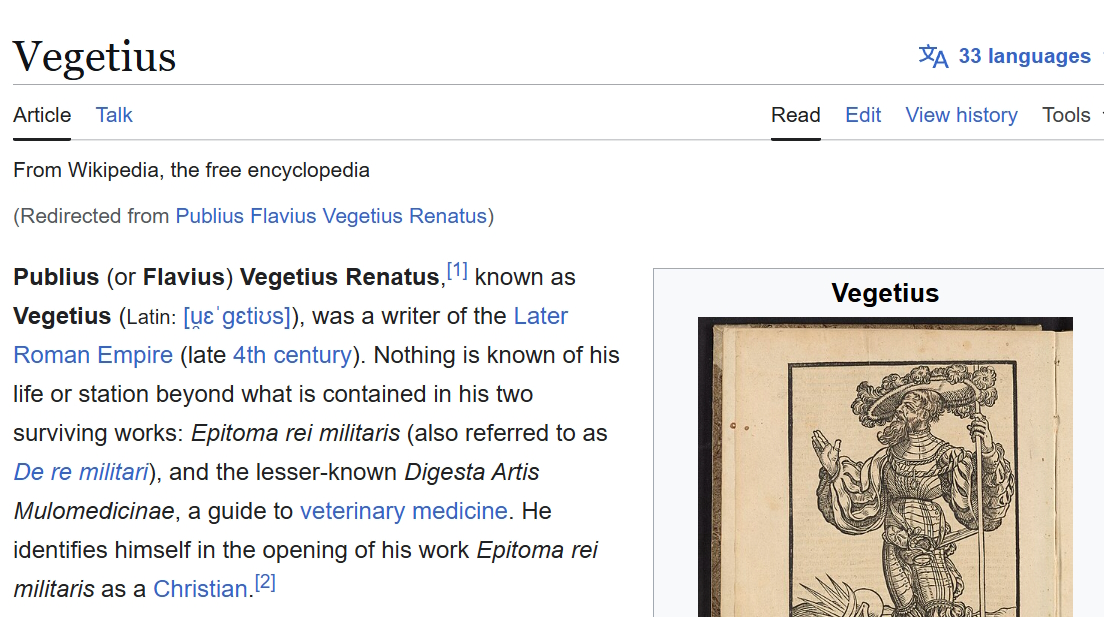Viewport: 1104px width, 617px height.
Task: Open footnote reference 2
Action: 265,582
